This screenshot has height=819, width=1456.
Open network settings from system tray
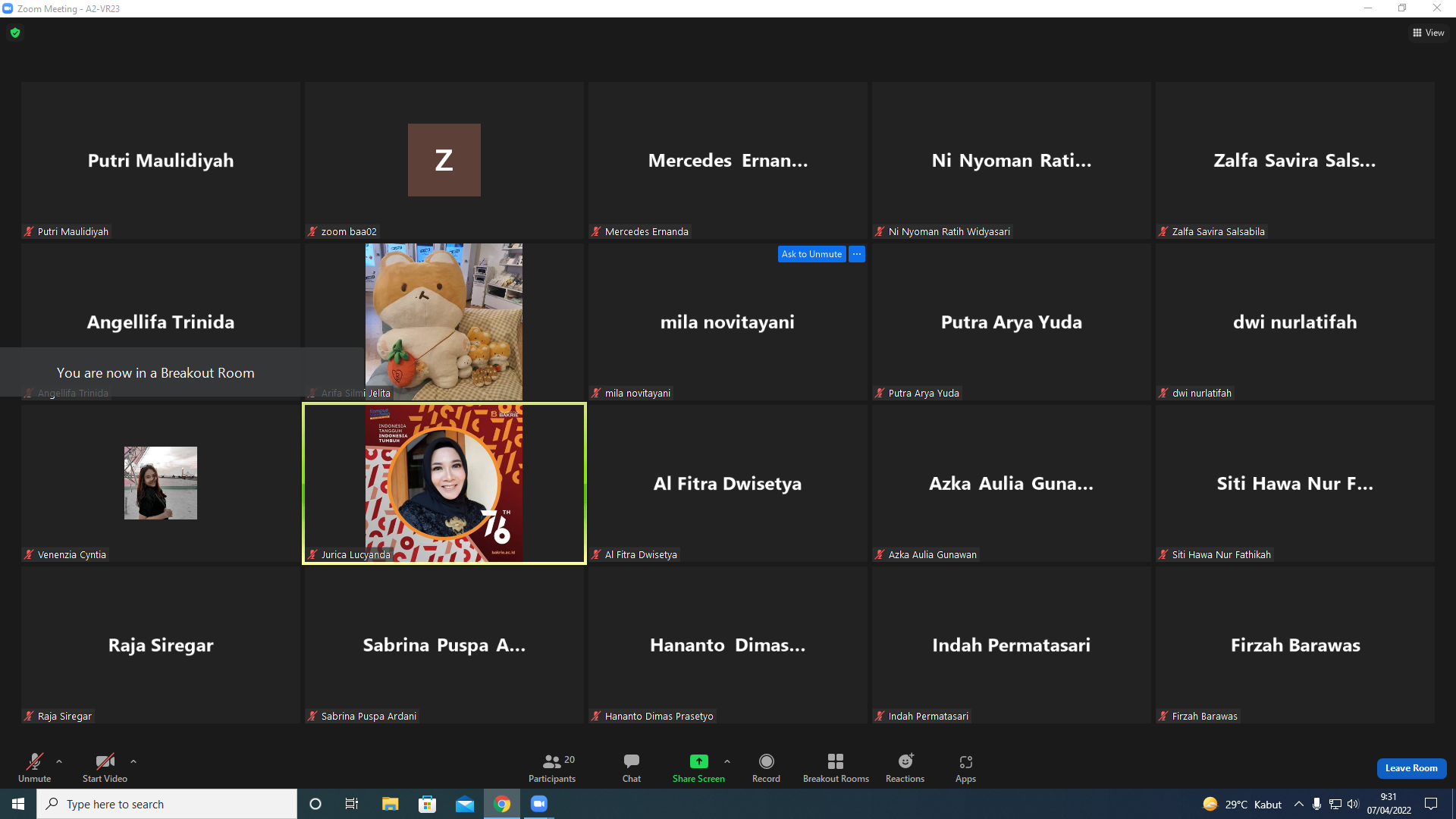pyautogui.click(x=1335, y=804)
